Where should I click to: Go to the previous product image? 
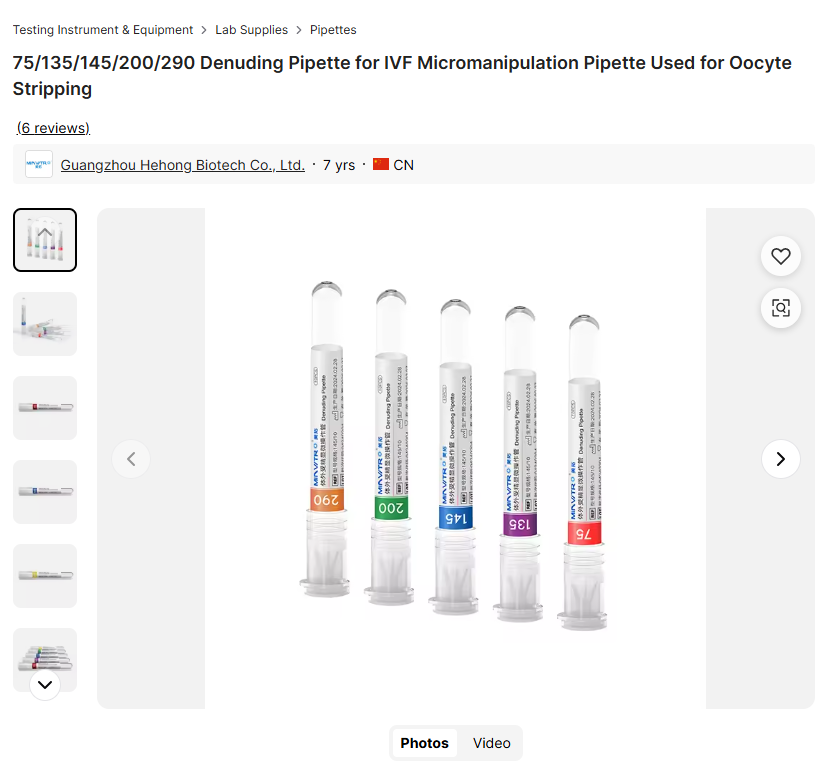pyautogui.click(x=131, y=459)
